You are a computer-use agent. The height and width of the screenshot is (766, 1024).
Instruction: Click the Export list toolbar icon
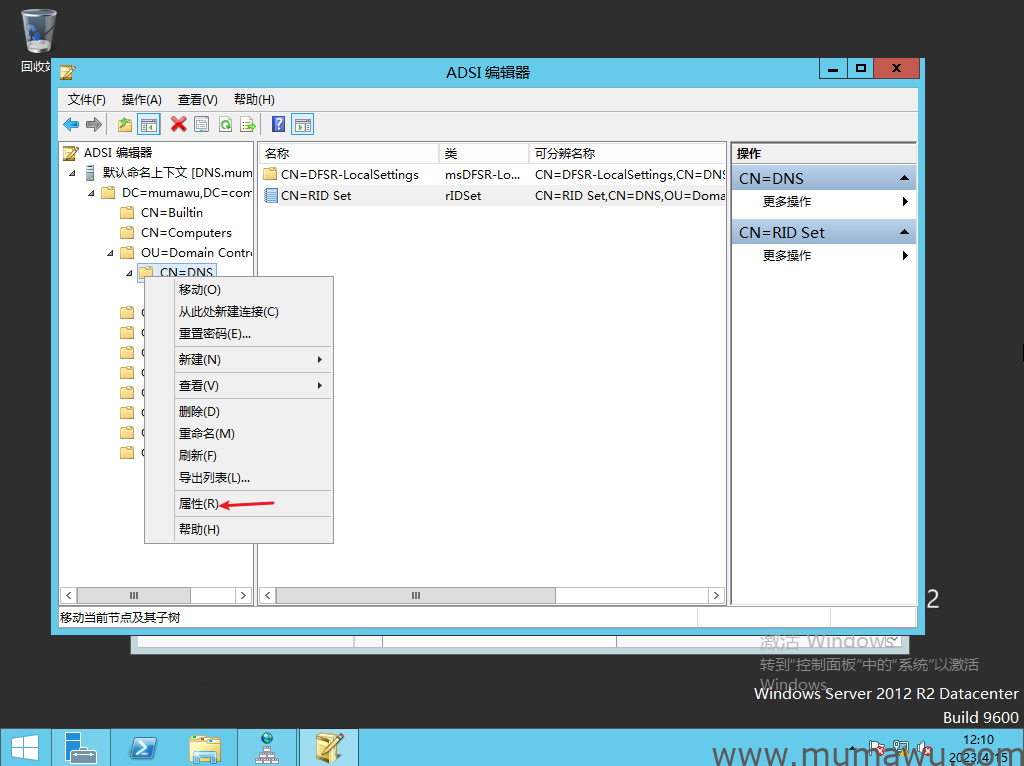(247, 124)
